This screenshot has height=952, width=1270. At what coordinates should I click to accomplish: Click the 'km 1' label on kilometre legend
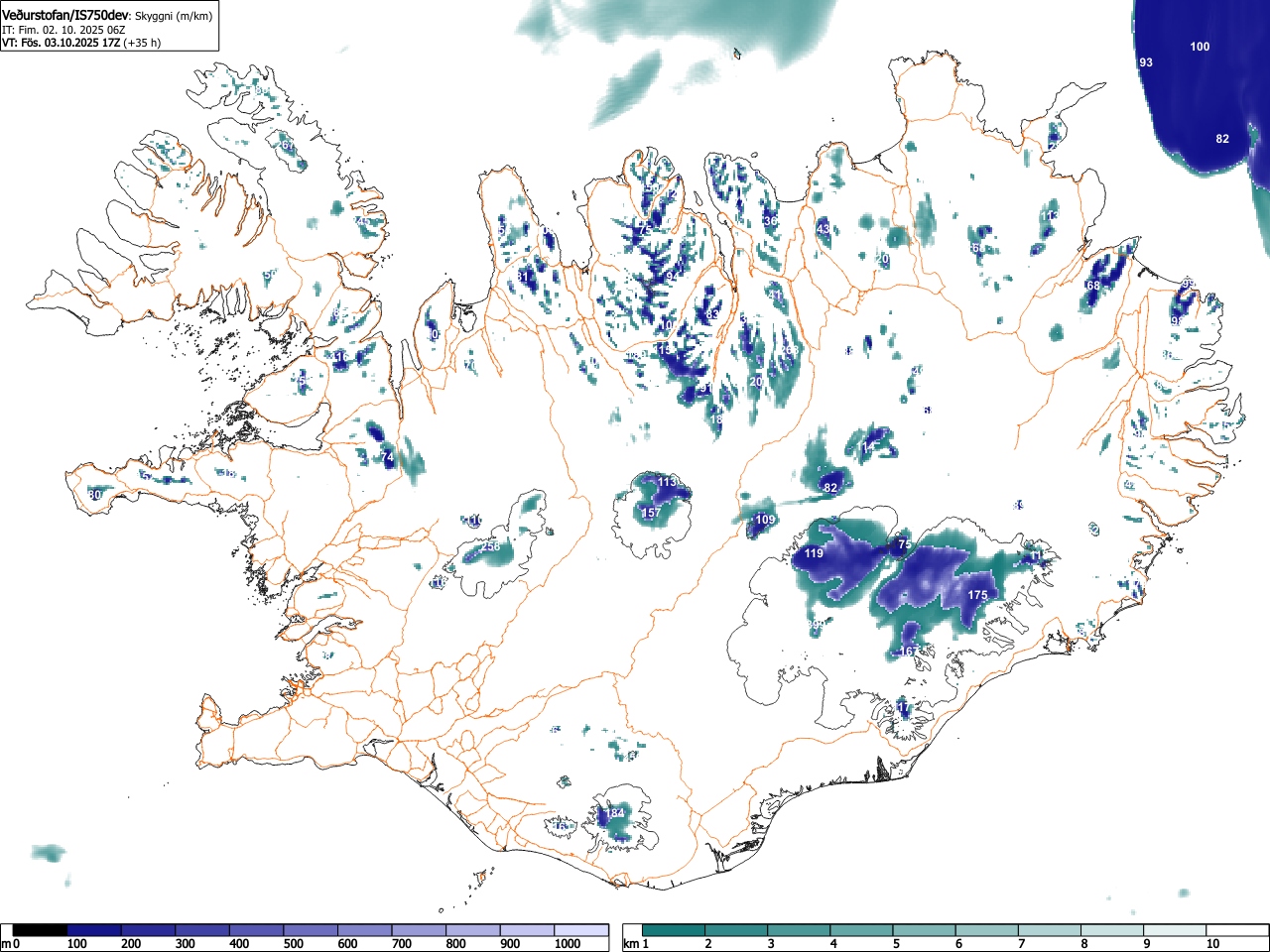636,944
